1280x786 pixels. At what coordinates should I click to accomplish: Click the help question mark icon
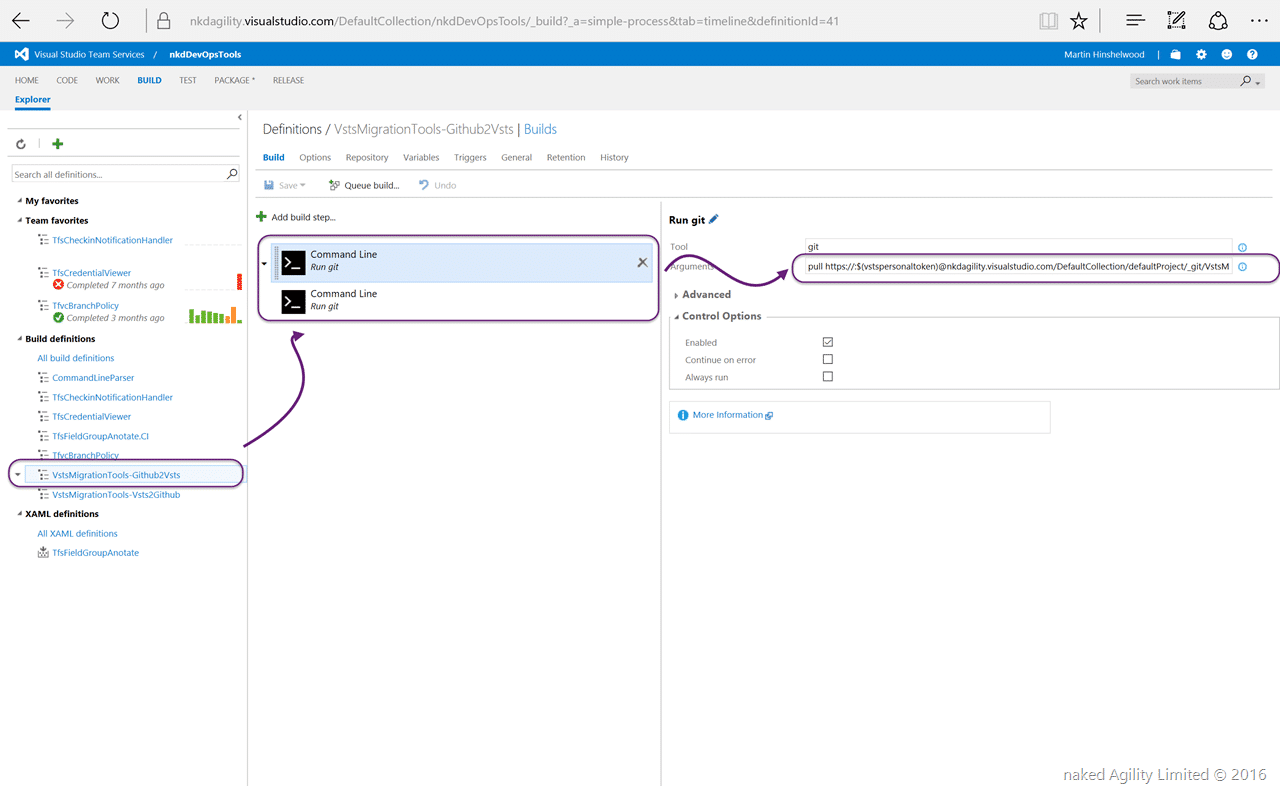[1253, 55]
